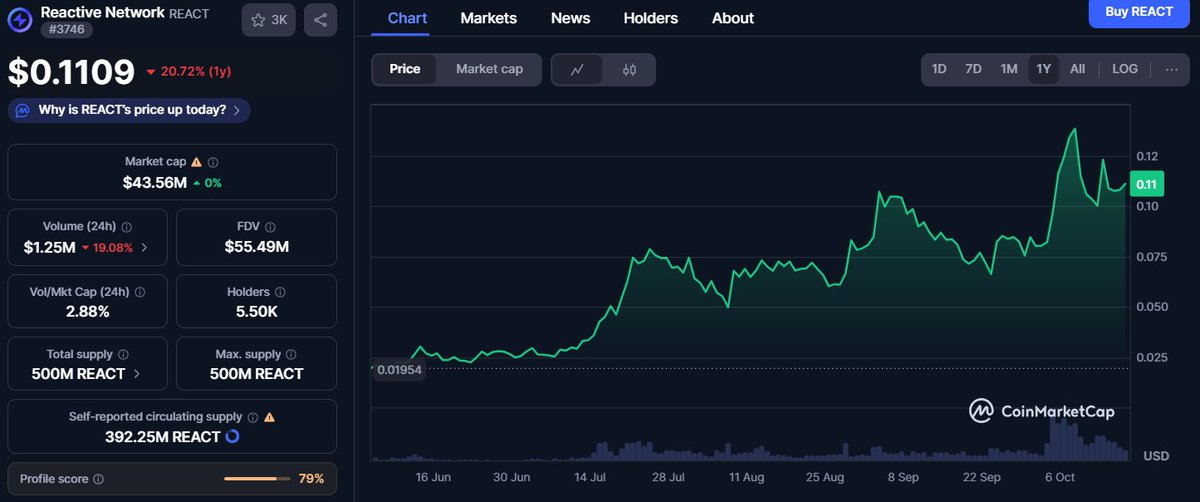The image size is (1200, 502).
Task: Click the Volume (24h) info icon
Action: coord(126,227)
